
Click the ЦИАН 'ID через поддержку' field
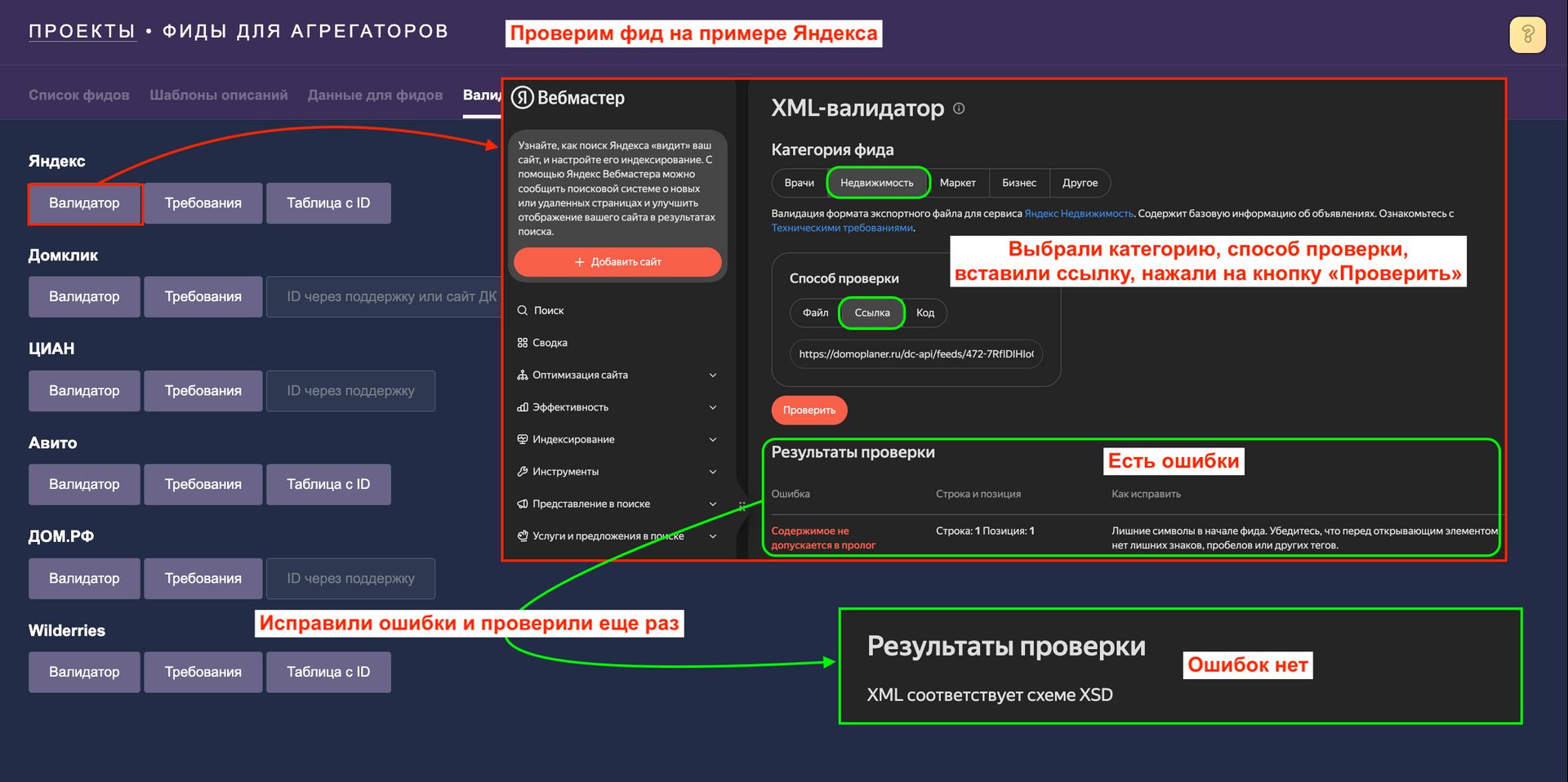point(350,391)
